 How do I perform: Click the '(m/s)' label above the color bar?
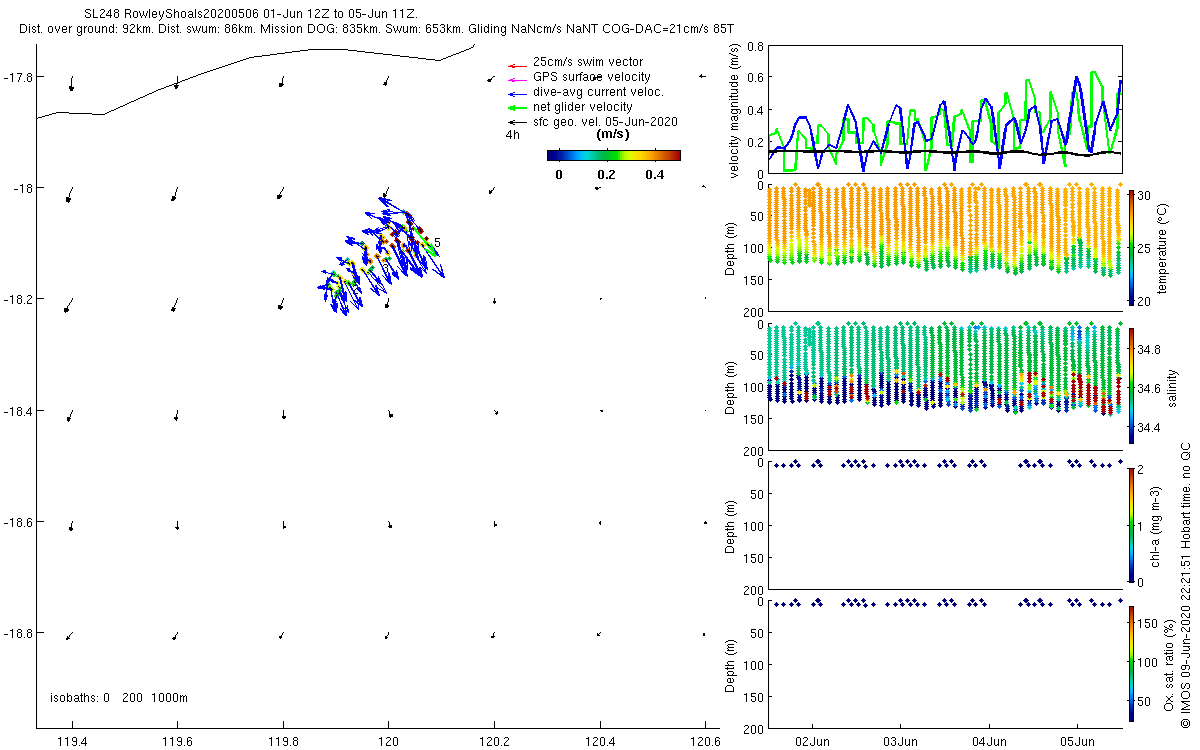(x=613, y=134)
